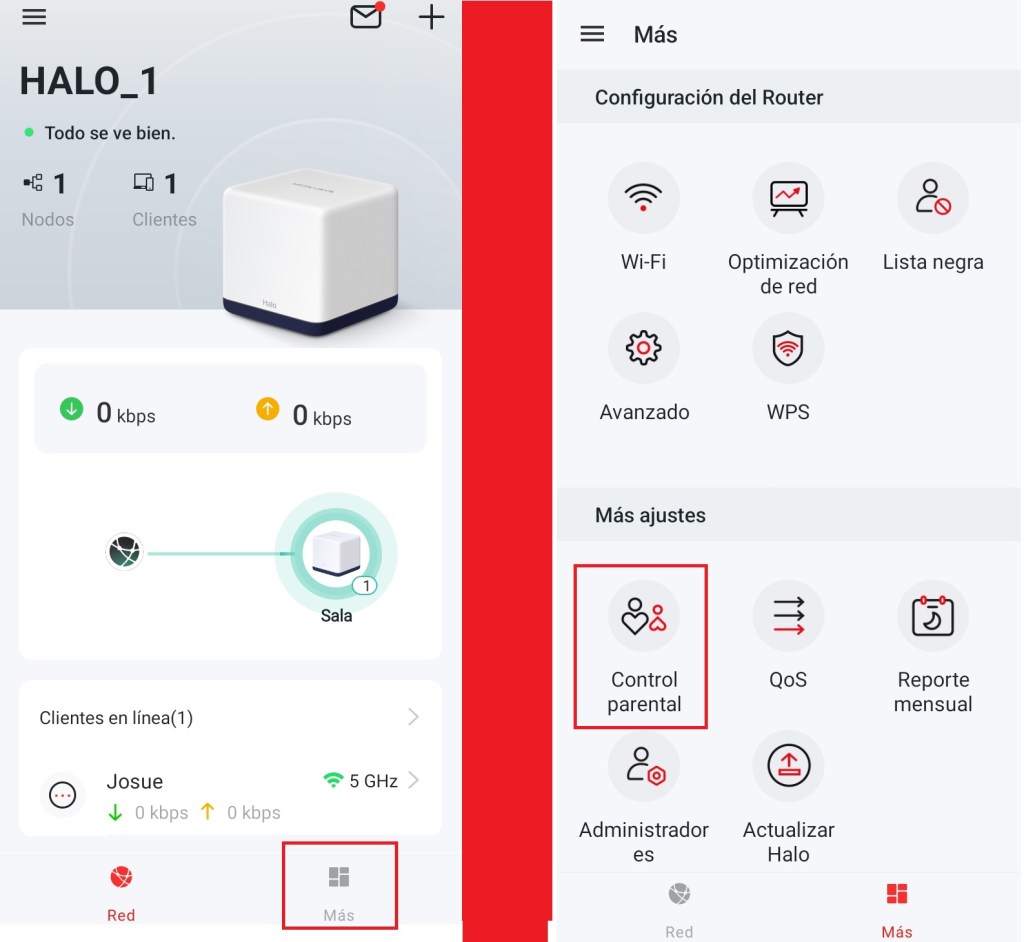
Task: Tap the Sala Halo node
Action: [x=335, y=554]
